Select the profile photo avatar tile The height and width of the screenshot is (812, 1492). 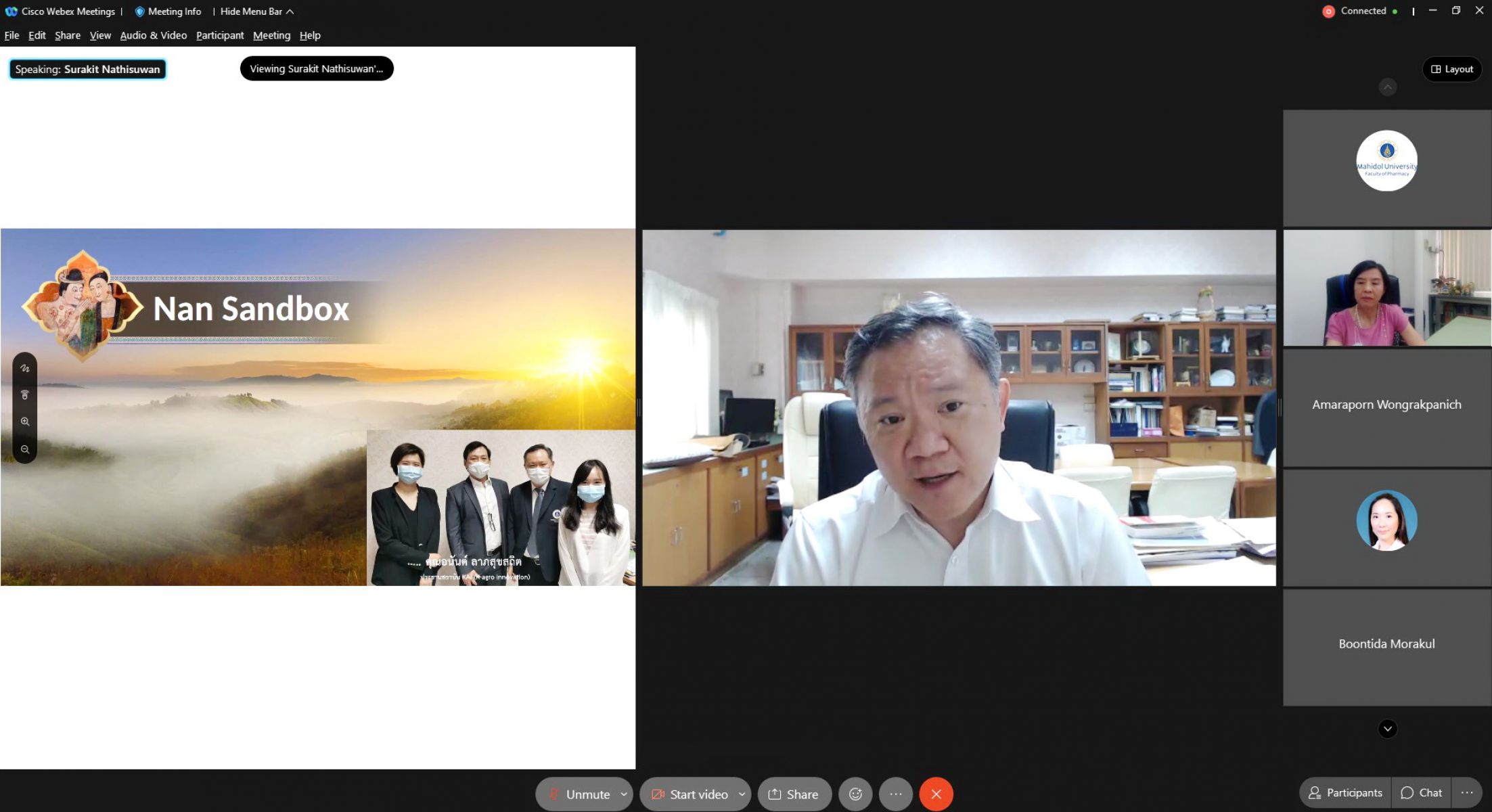[1386, 527]
